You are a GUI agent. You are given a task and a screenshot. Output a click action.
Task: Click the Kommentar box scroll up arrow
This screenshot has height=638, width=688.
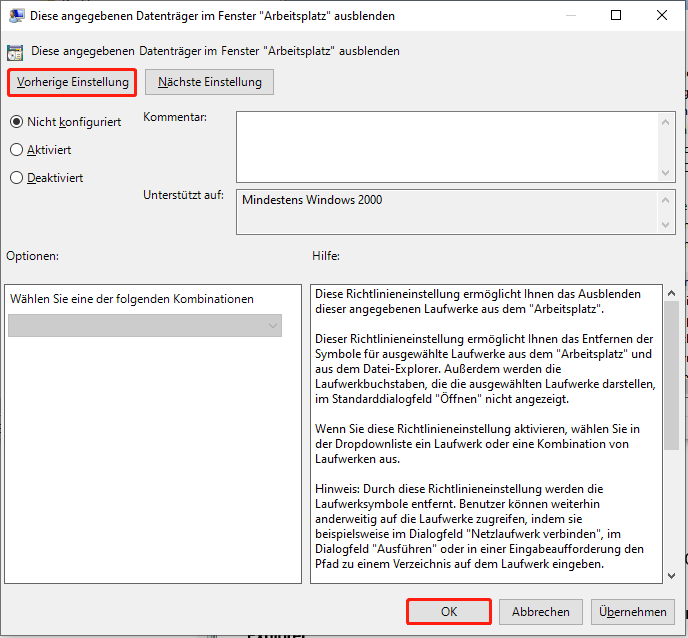[x=666, y=120]
